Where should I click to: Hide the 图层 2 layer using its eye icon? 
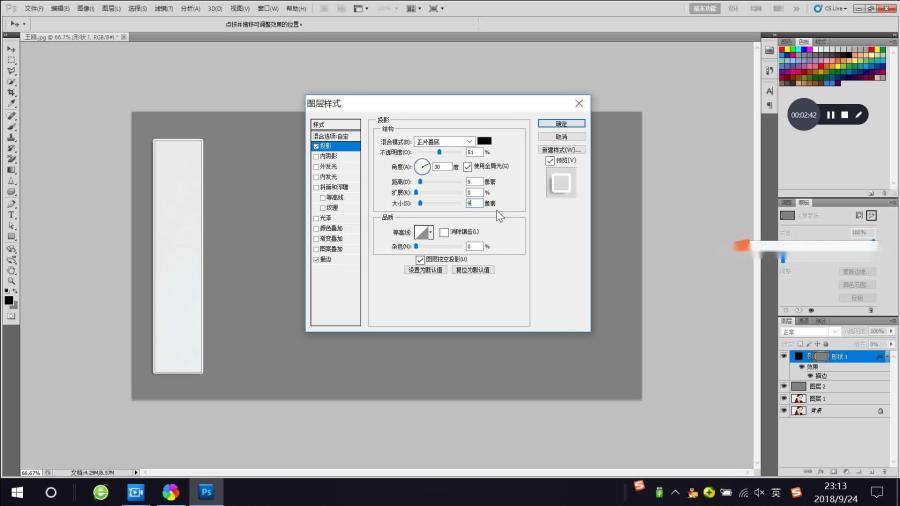pyautogui.click(x=784, y=386)
